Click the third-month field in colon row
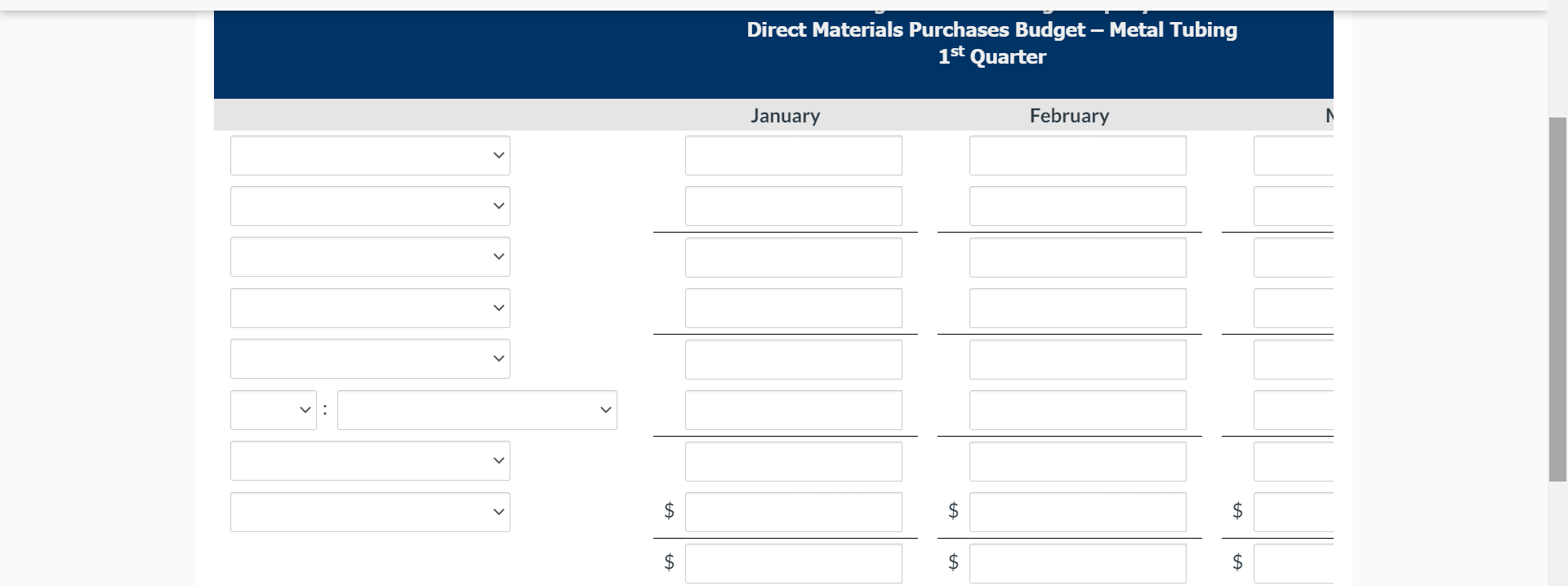 (1294, 410)
